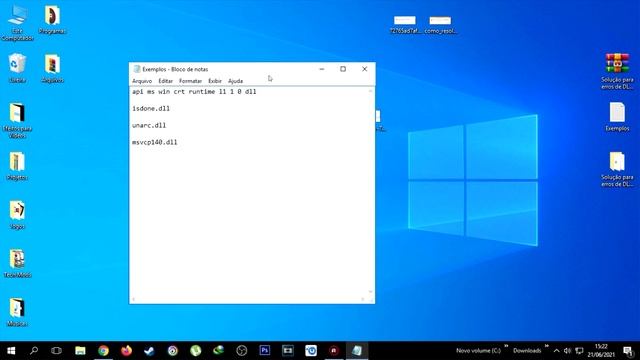Maximize the Notepad window
The width and height of the screenshot is (640, 360).
pos(343,69)
